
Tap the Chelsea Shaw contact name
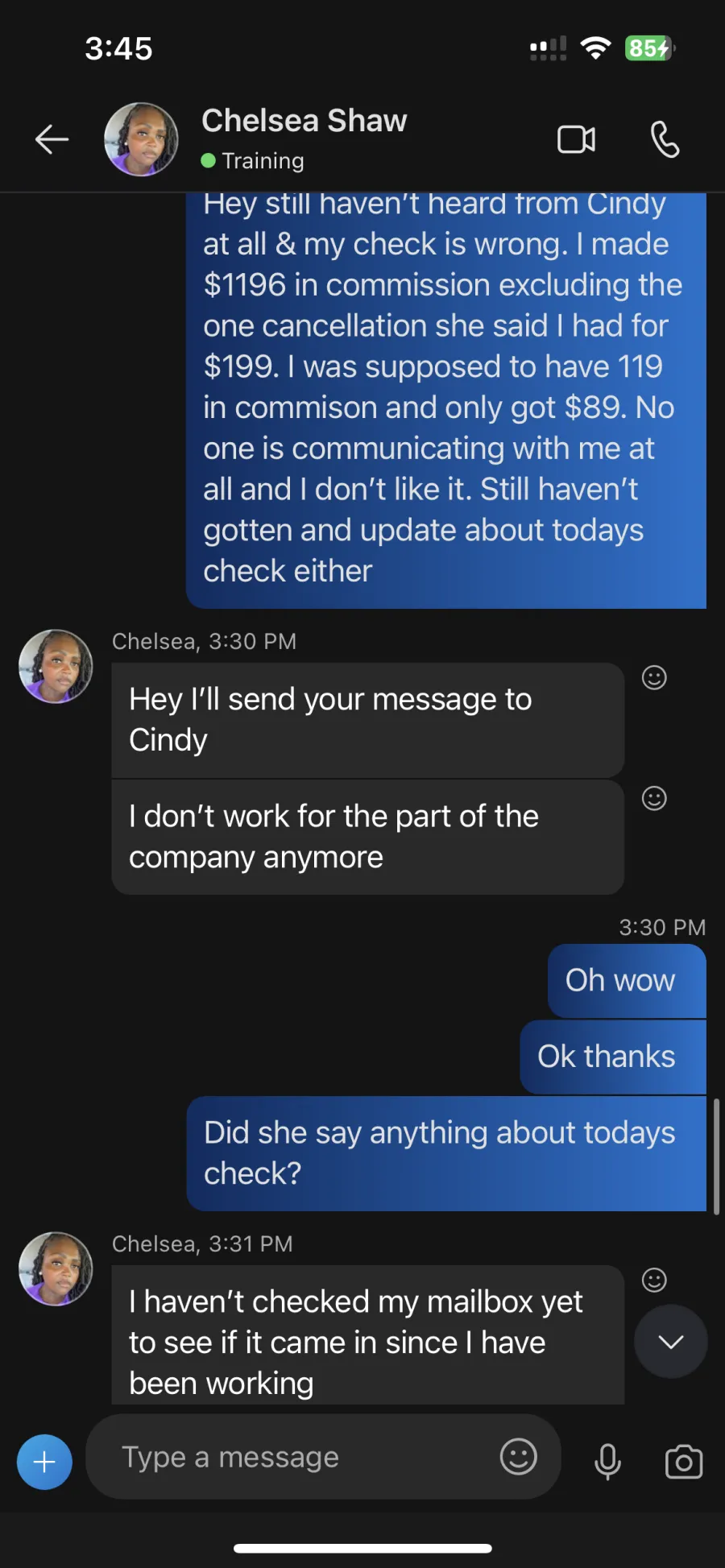304,121
